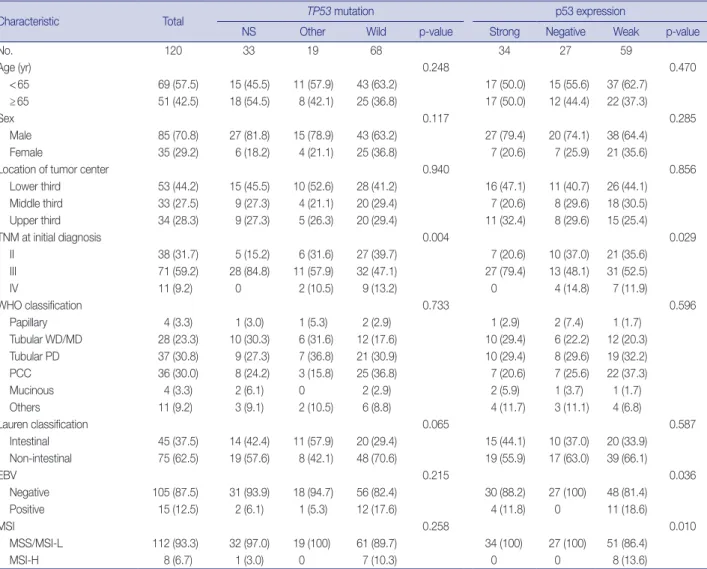Click the 'Total' column header
707x569 pixels.
point(173,22)
